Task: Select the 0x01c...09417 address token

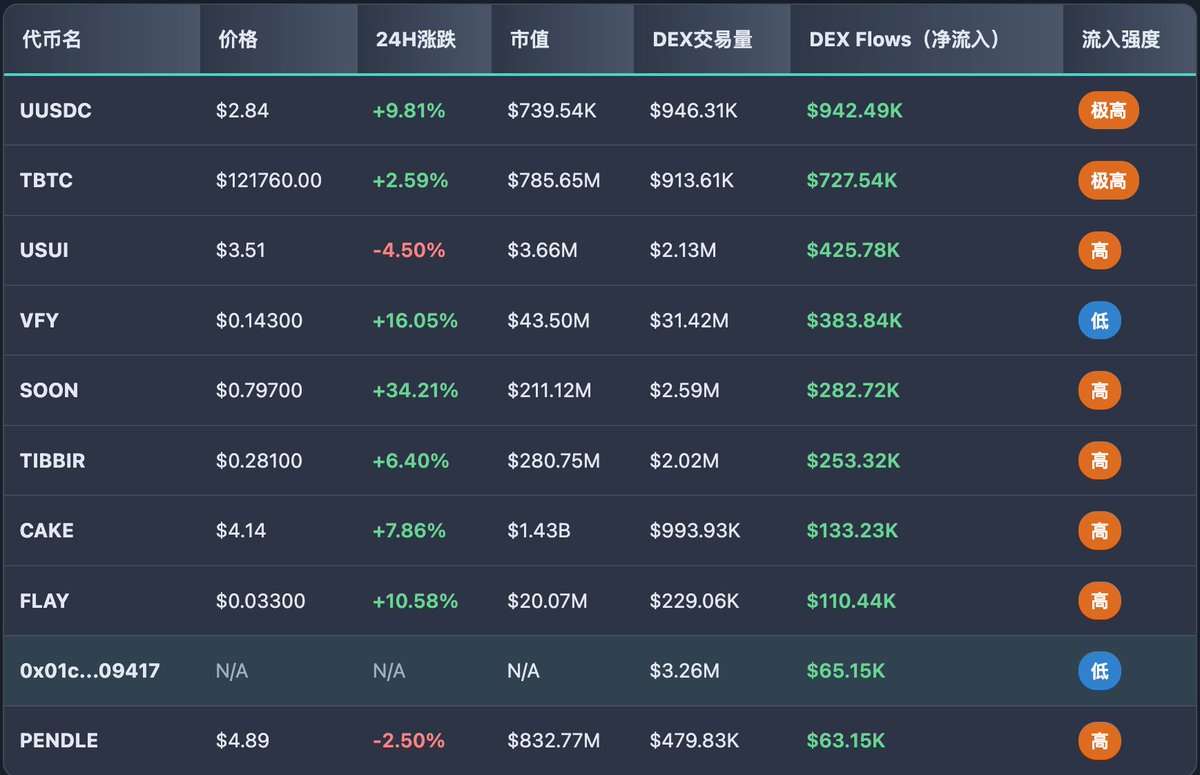Action: click(x=89, y=671)
